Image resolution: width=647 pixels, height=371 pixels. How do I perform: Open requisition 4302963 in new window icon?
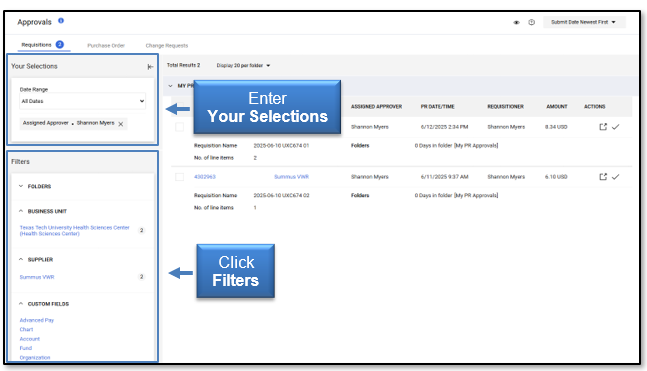pos(603,177)
